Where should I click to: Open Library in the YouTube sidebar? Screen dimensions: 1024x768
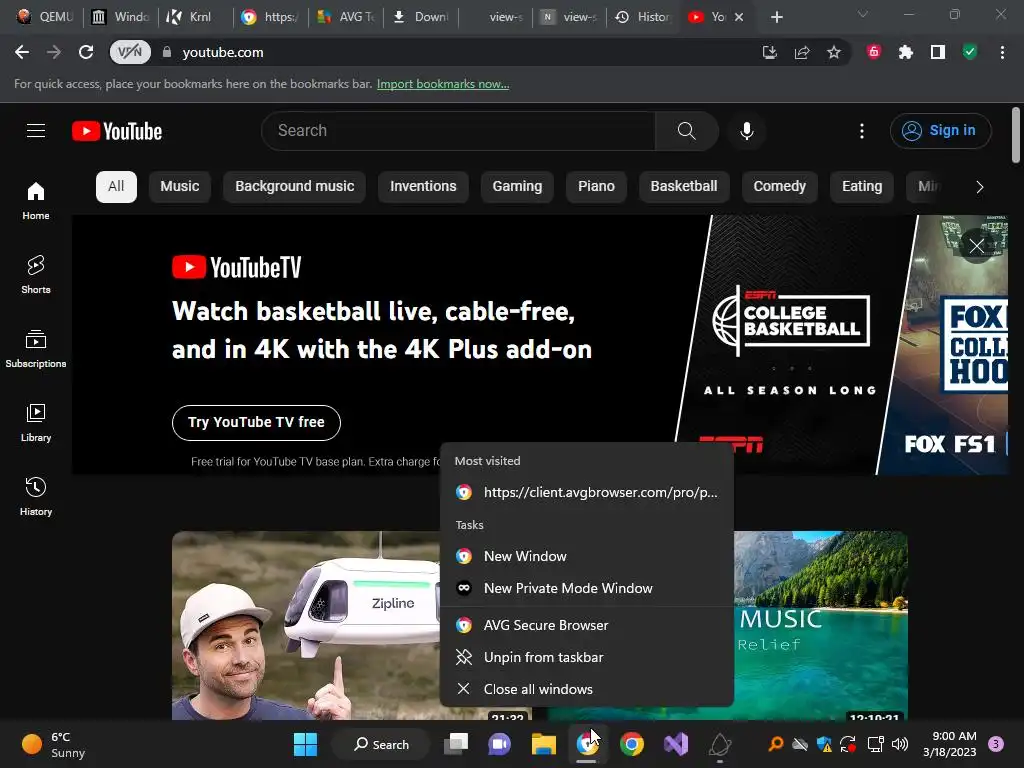pos(36,423)
